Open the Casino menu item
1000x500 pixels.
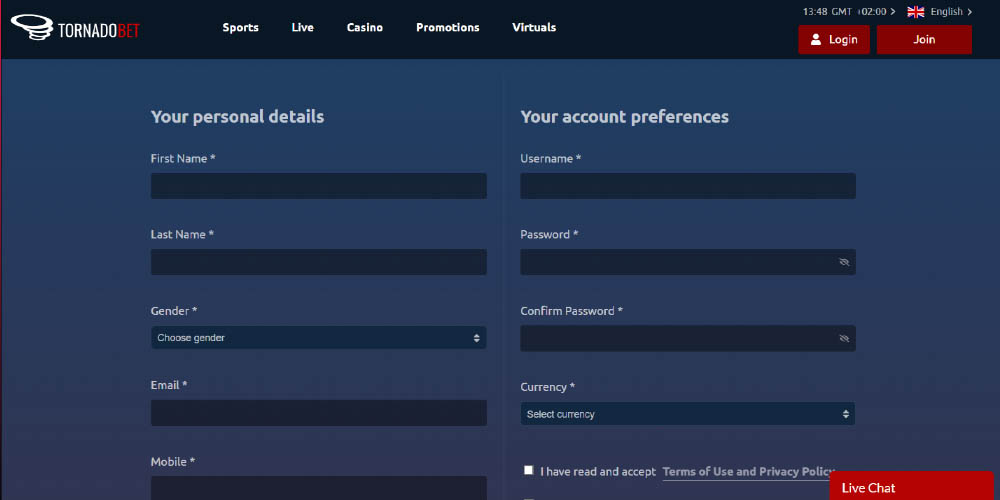click(x=364, y=28)
